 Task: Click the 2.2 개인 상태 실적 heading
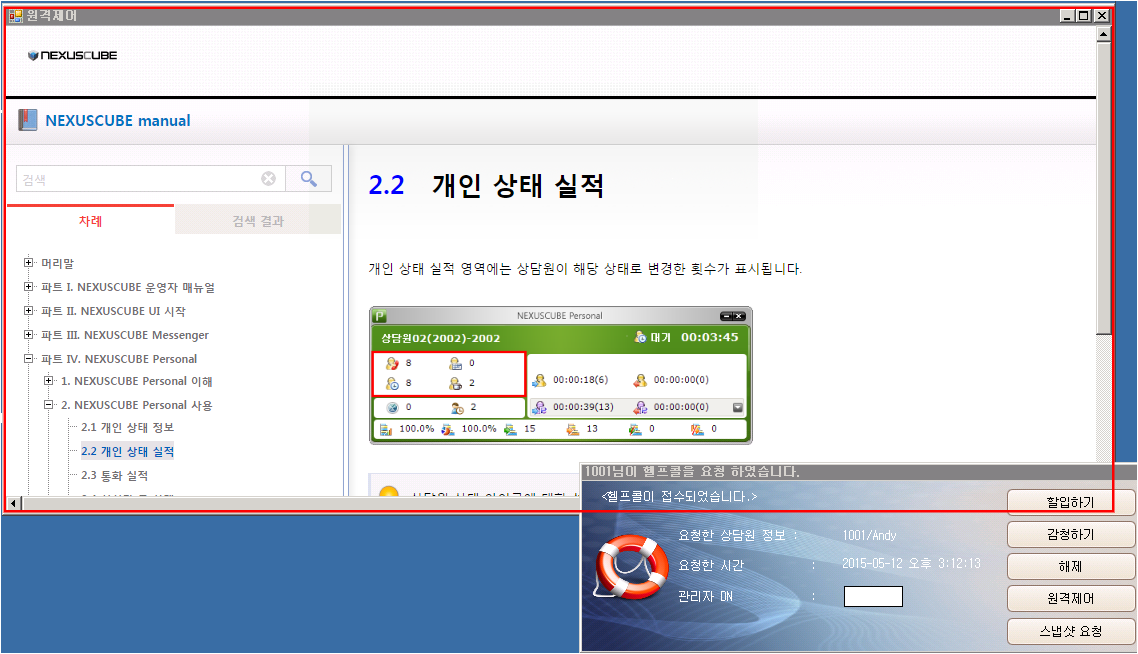tap(486, 185)
